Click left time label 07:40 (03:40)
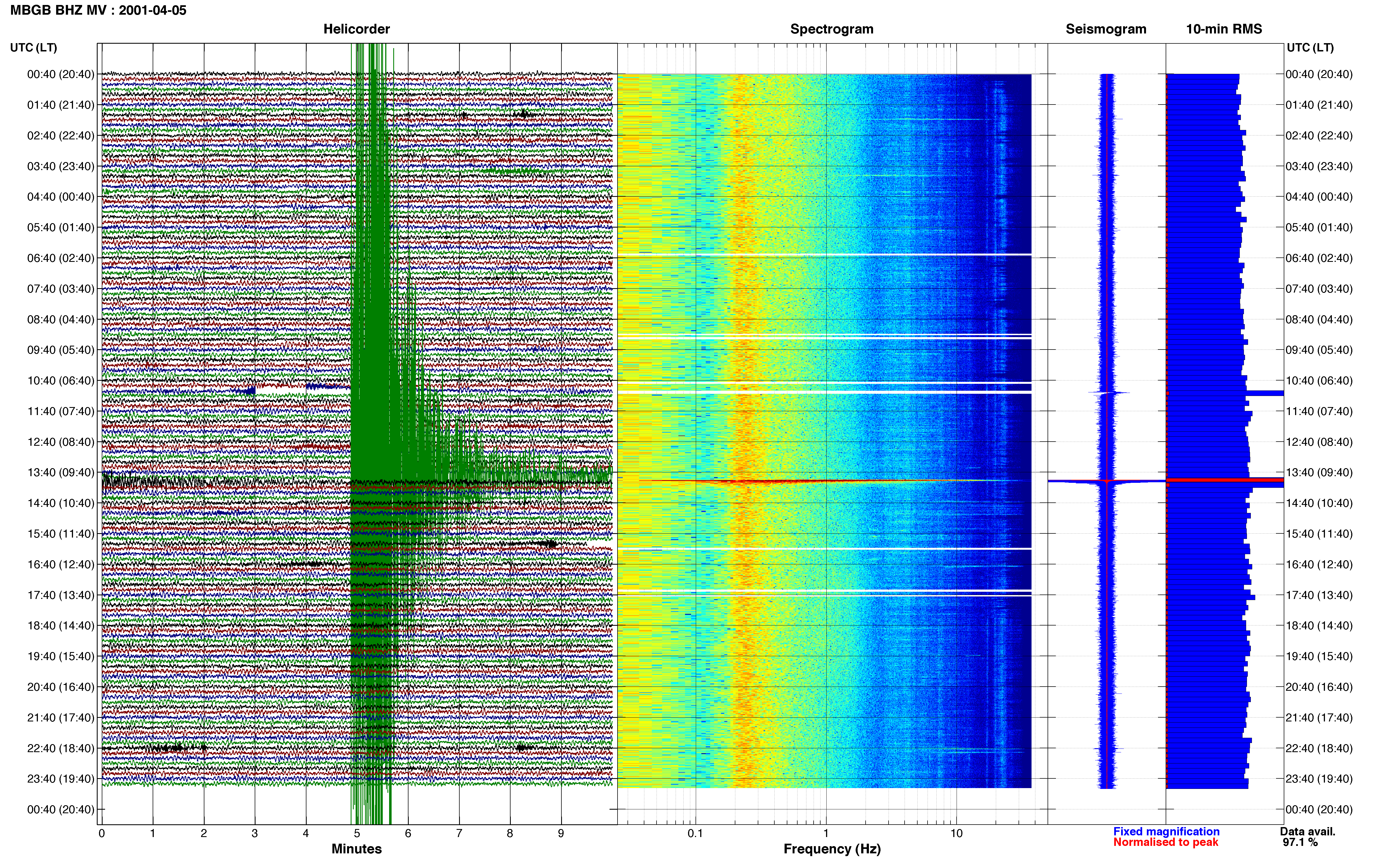 point(61,289)
